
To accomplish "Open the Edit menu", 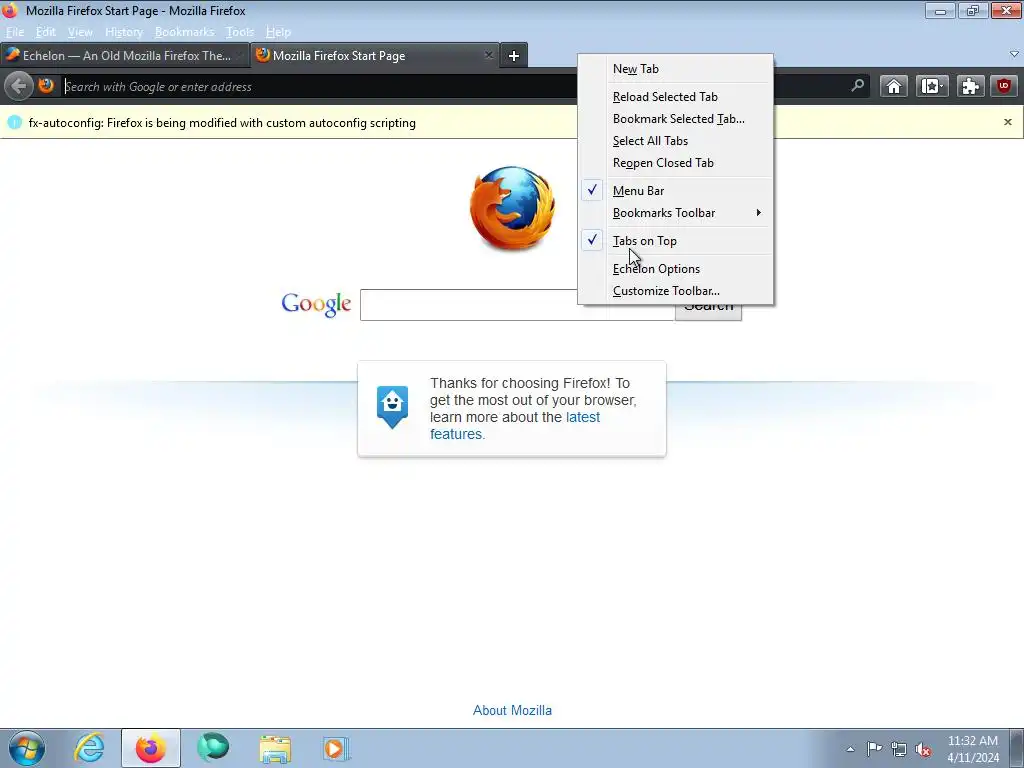I will (x=45, y=32).
